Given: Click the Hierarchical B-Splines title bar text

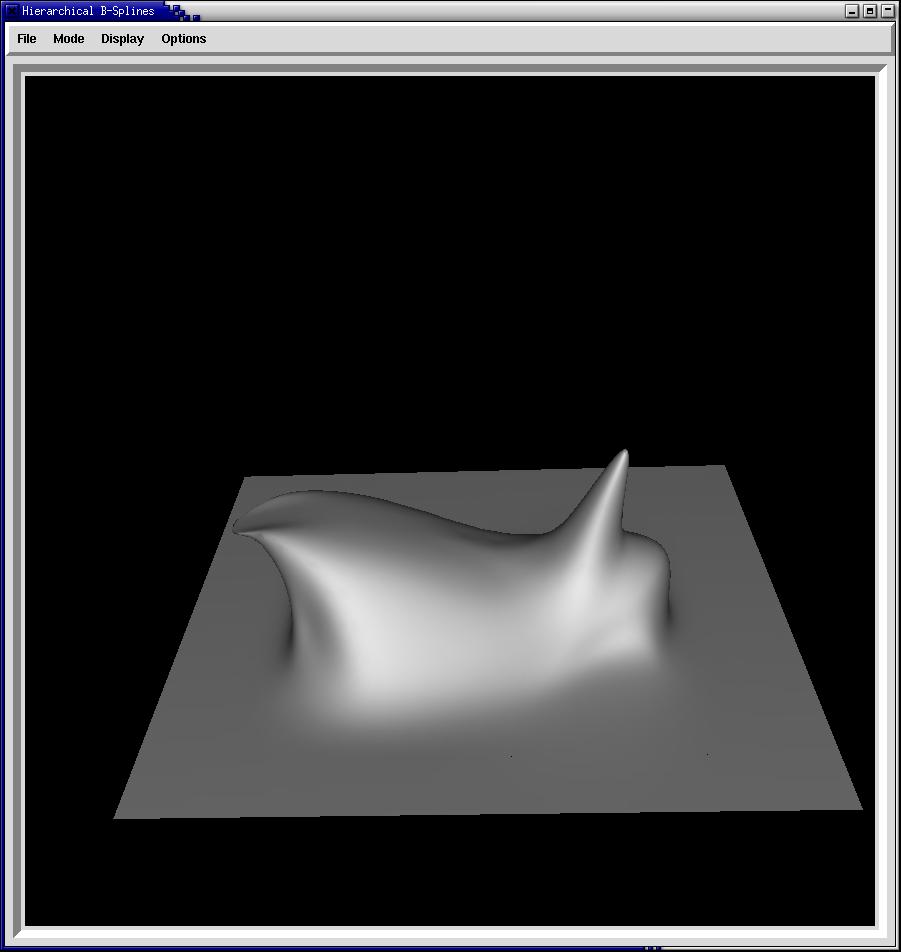Looking at the screenshot, I should (x=88, y=11).
